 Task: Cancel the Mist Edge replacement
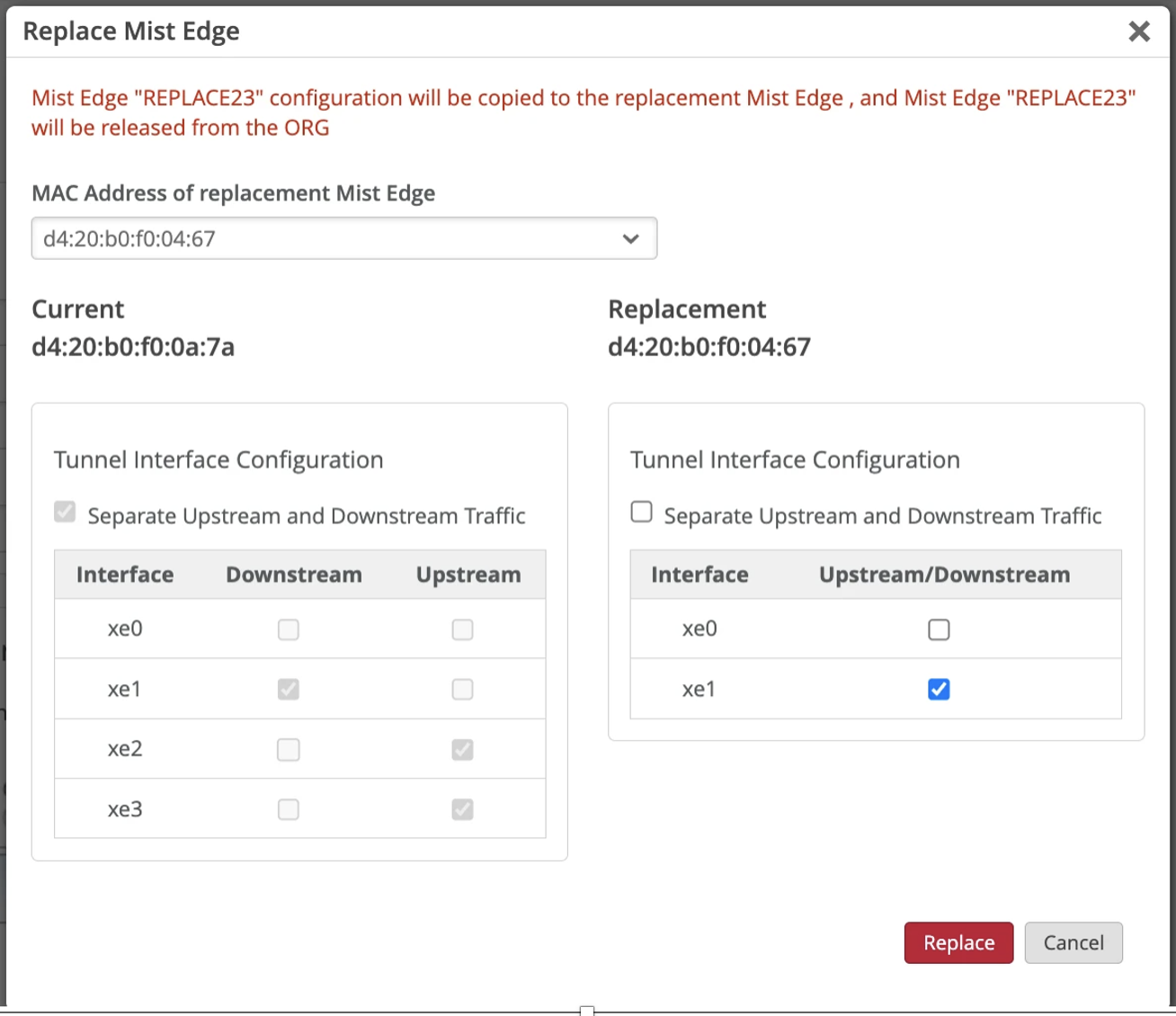coord(1074,942)
